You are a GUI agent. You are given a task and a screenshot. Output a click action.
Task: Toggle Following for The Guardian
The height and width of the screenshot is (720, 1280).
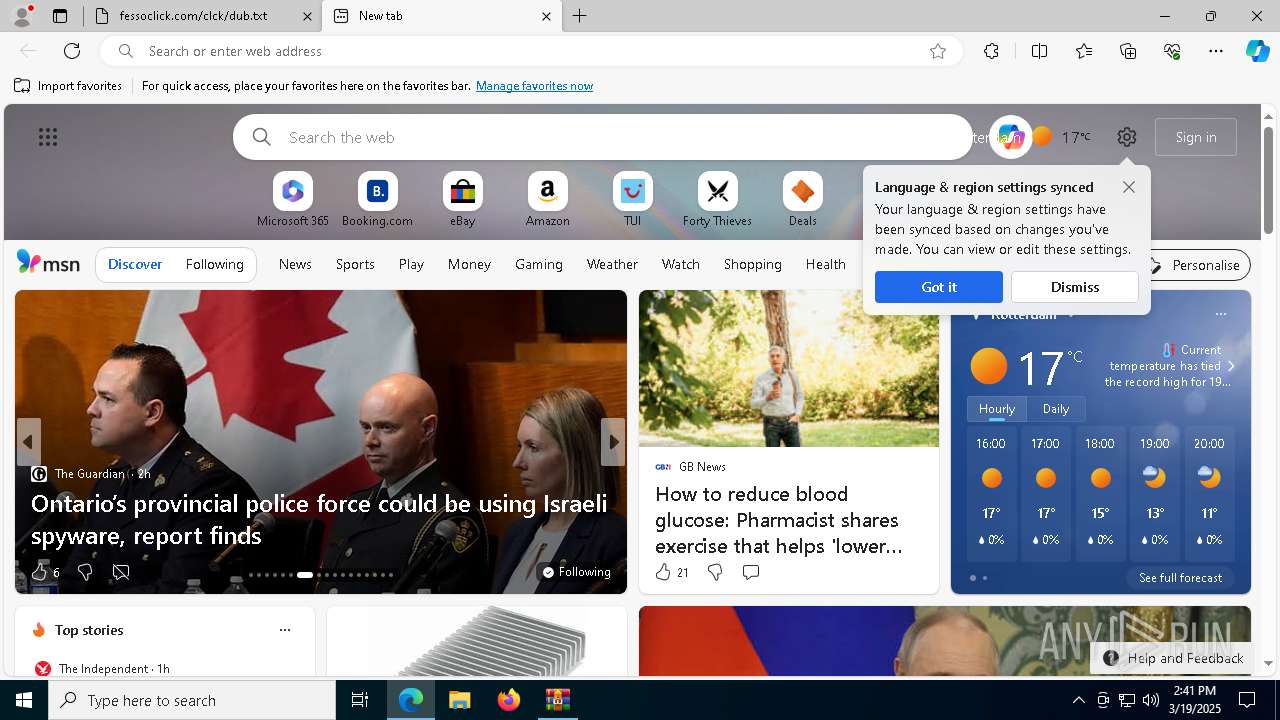576,572
